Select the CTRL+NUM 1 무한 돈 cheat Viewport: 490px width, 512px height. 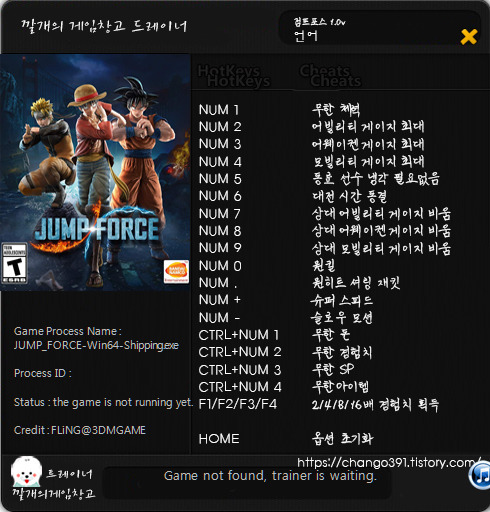tap(331, 335)
